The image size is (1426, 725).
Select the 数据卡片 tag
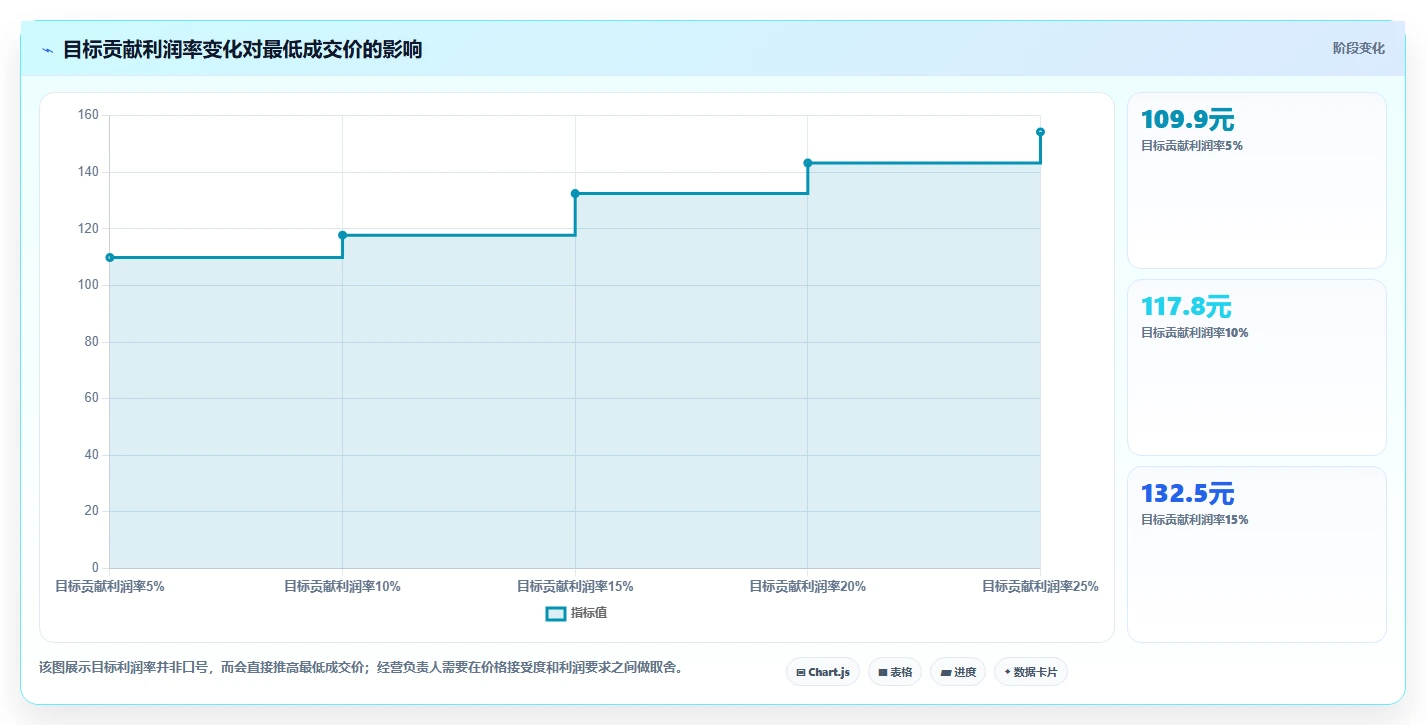point(1031,672)
